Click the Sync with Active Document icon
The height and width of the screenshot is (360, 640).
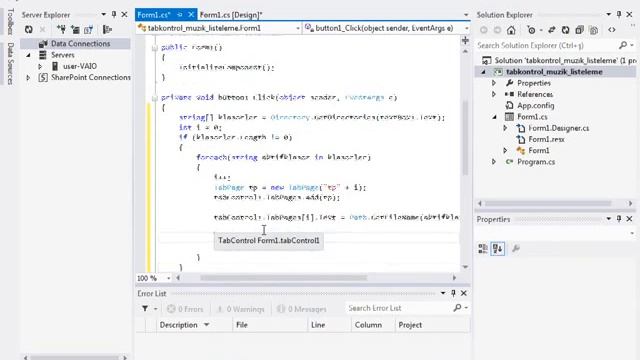(x=551, y=30)
